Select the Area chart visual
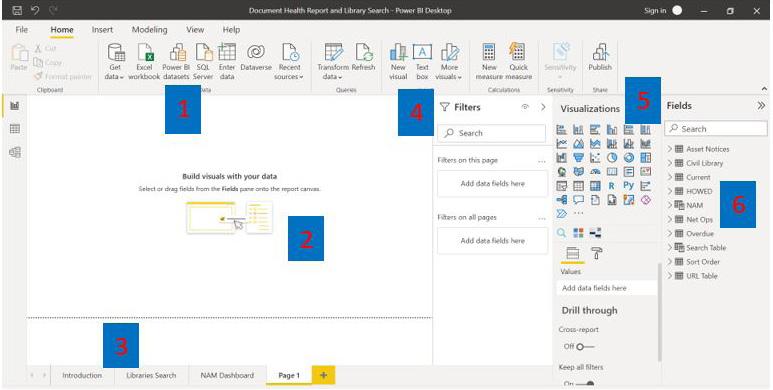This screenshot has width=773, height=390. [x=578, y=143]
